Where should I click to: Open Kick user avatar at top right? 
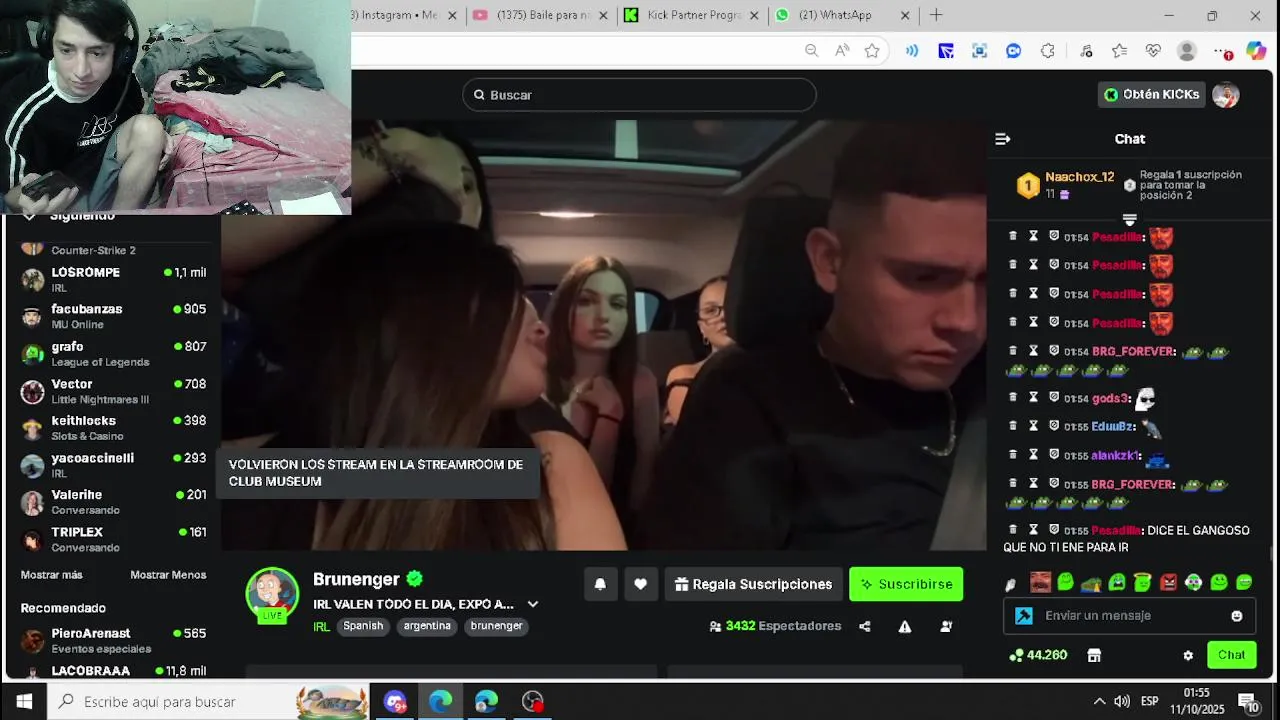click(1226, 95)
